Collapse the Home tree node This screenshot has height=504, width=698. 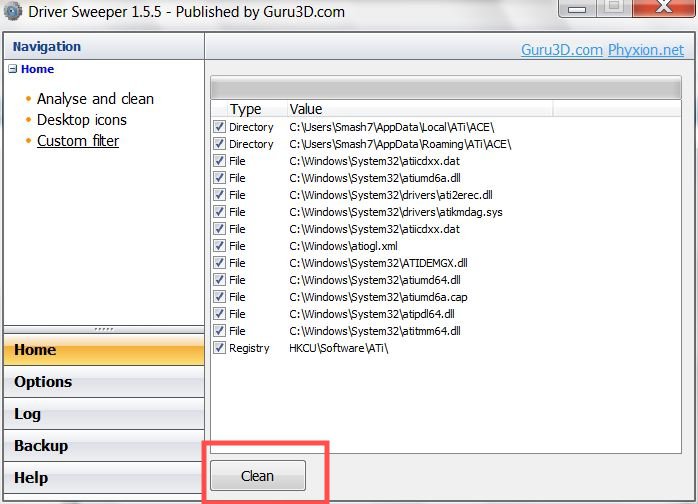click(12, 69)
